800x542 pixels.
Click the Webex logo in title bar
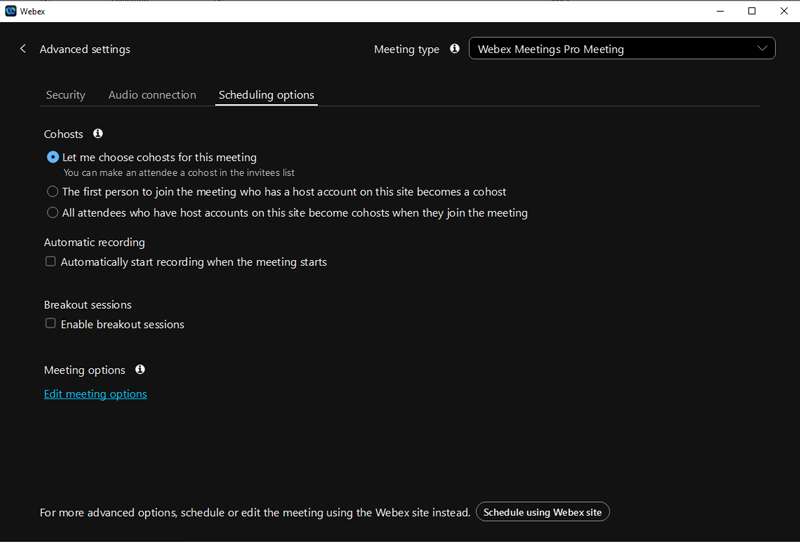[10, 11]
